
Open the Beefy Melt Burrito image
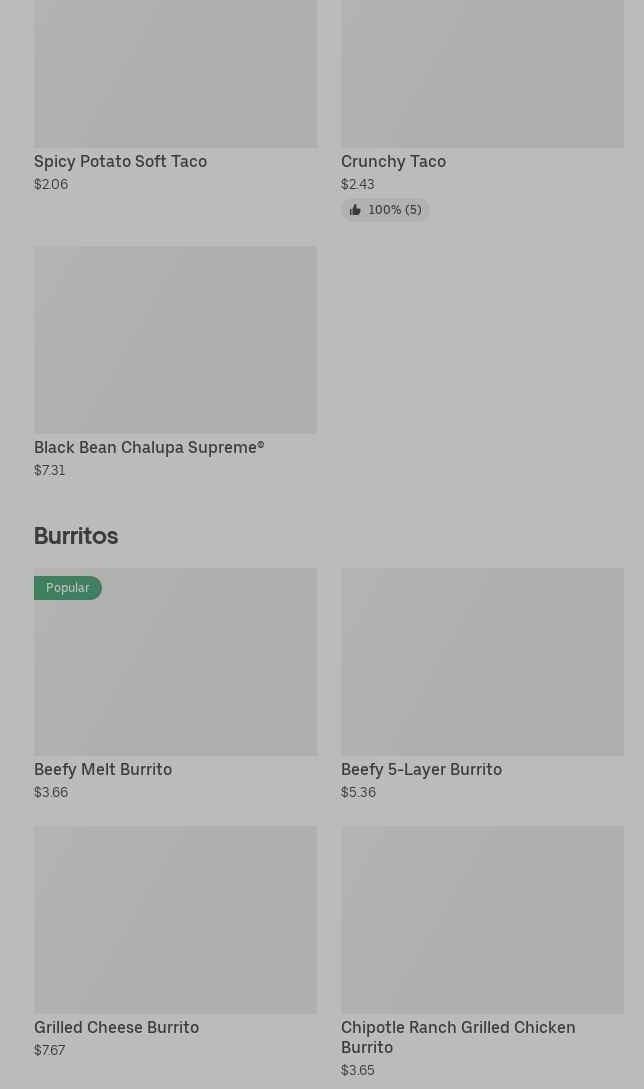tap(175, 670)
